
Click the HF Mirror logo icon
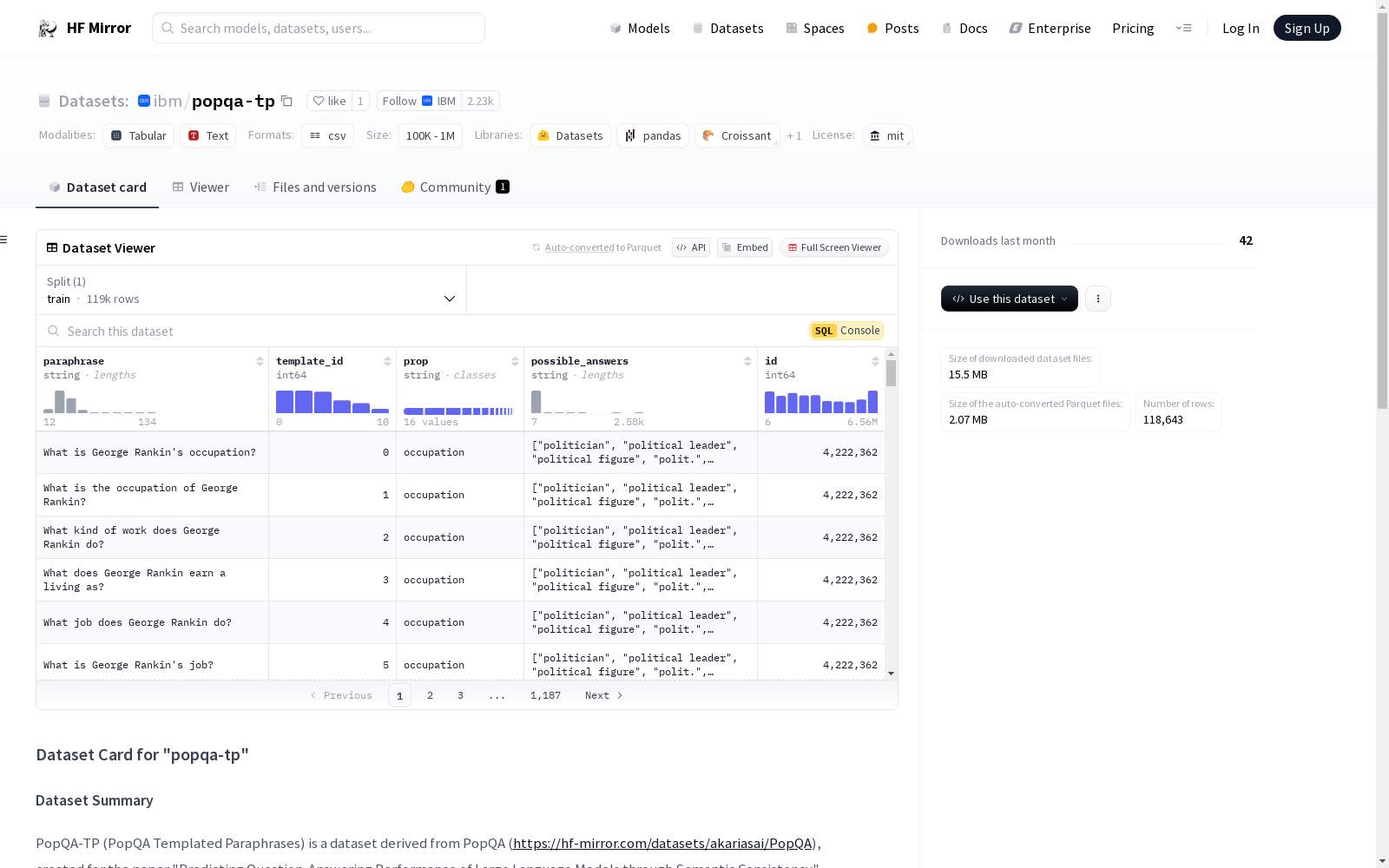[48, 29]
